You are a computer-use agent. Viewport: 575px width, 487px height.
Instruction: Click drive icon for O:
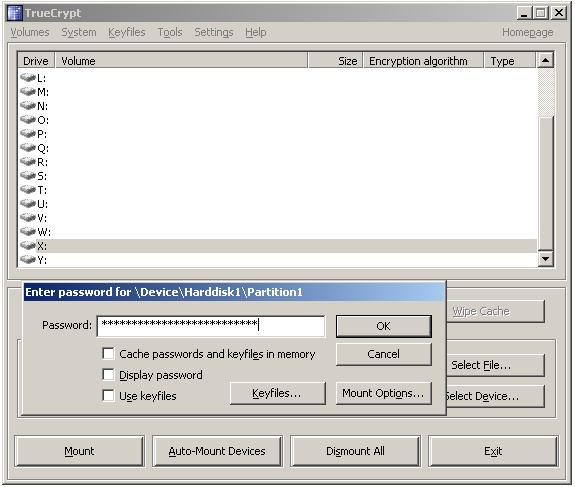pos(28,120)
